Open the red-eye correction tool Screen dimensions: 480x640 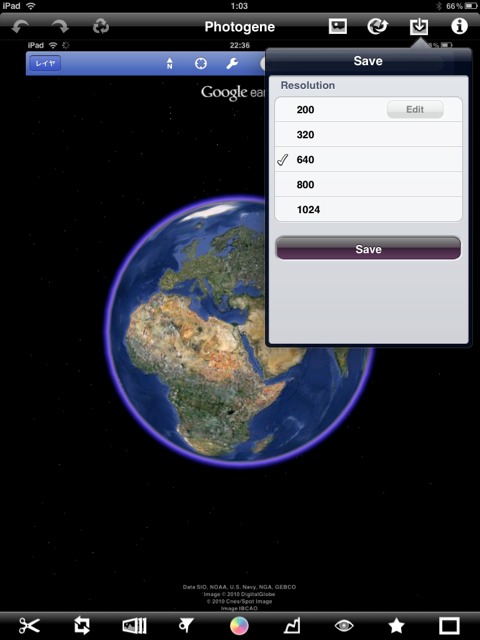click(x=344, y=625)
